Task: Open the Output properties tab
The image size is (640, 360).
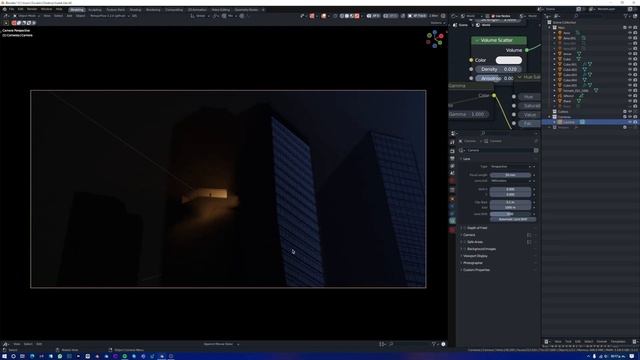Action: click(x=452, y=158)
